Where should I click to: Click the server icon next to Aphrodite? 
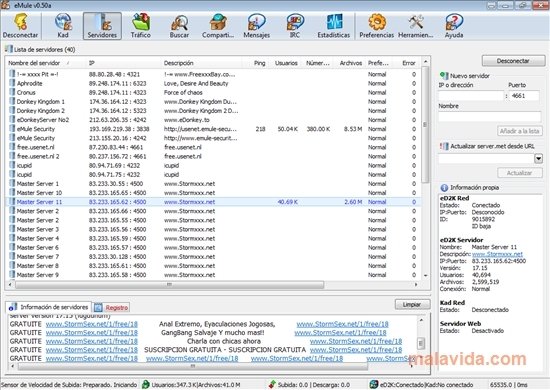coord(12,83)
